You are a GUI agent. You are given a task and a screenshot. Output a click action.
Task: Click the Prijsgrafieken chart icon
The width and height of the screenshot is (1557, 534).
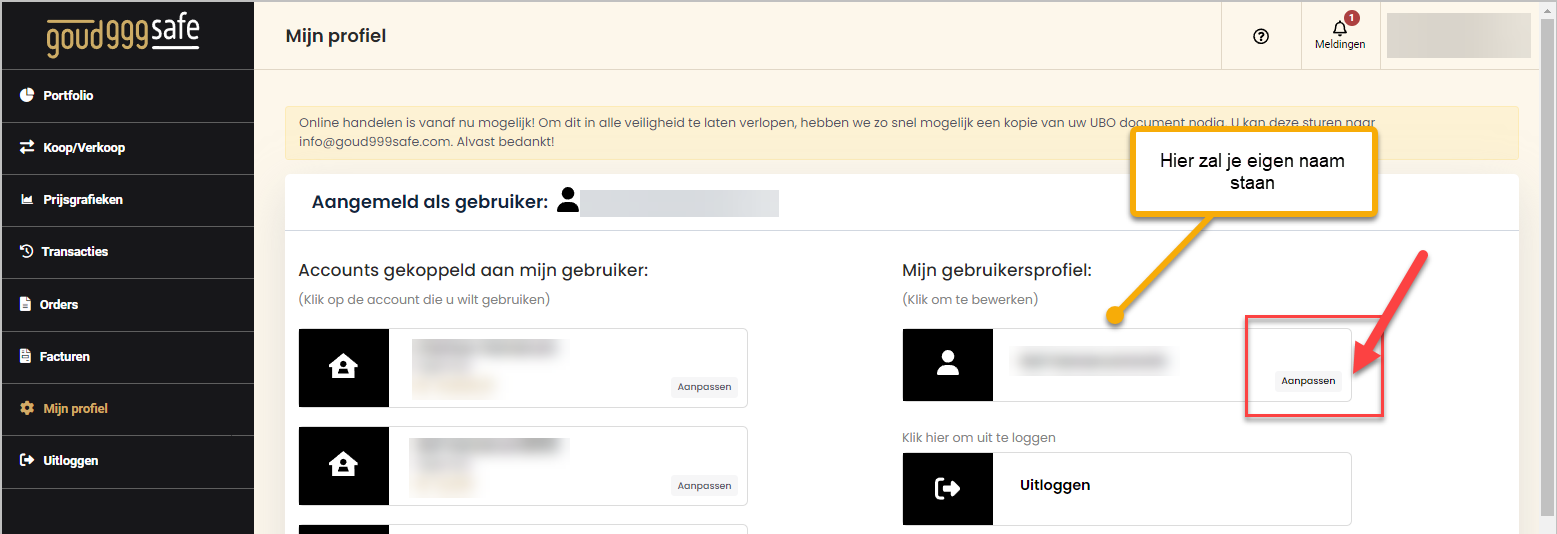(27, 200)
